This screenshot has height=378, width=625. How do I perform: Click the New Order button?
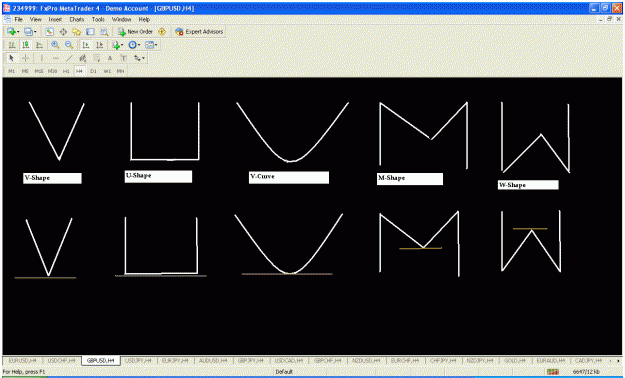pyautogui.click(x=135, y=32)
